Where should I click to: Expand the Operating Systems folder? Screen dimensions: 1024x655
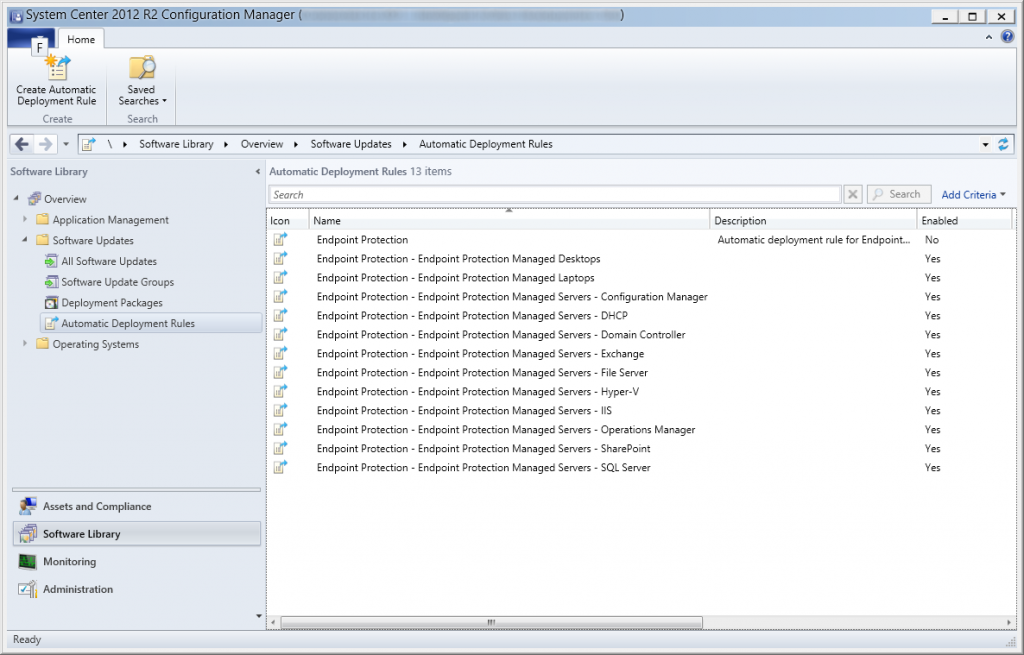(25, 343)
